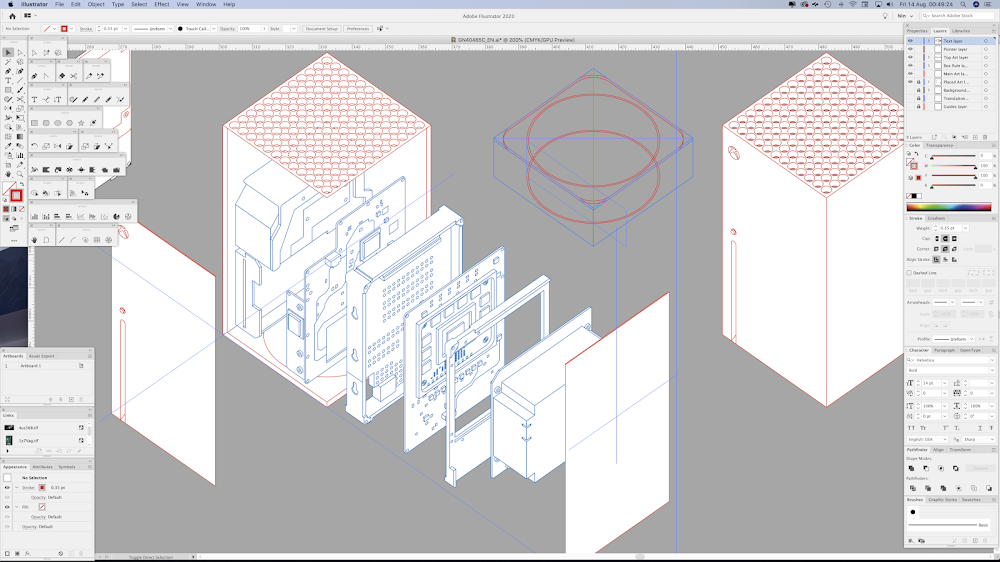This screenshot has width=1000, height=562.
Task: Pick the Rounded Rectangle tool in tearoff panel
Action: tap(46, 123)
